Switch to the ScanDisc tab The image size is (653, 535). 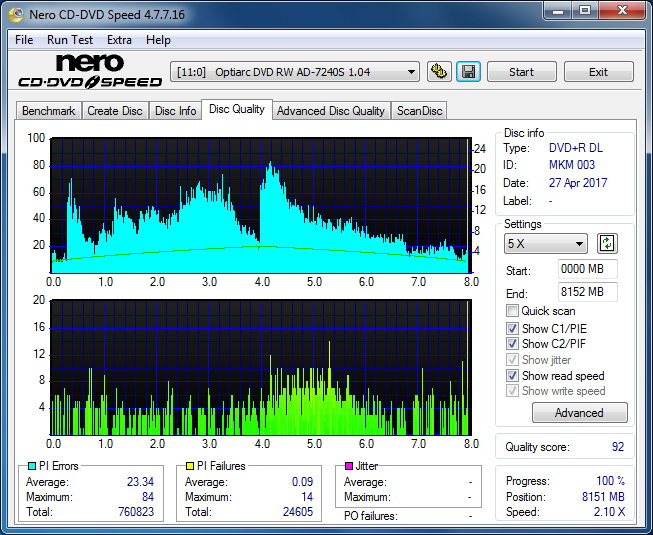pos(419,111)
